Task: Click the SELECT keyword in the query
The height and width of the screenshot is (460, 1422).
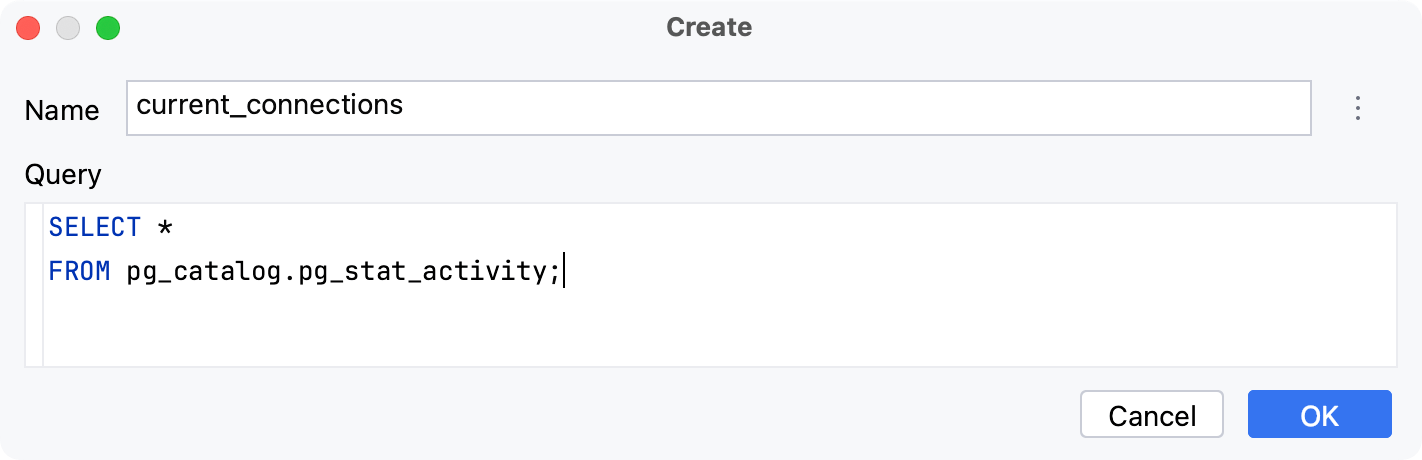Action: click(x=94, y=228)
